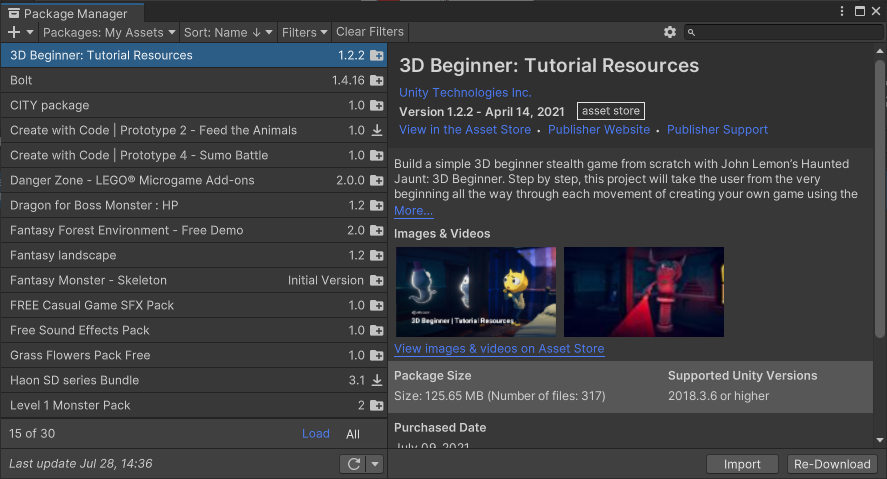Open the Publisher Support link
Screen dimensions: 887x479
click(x=717, y=130)
